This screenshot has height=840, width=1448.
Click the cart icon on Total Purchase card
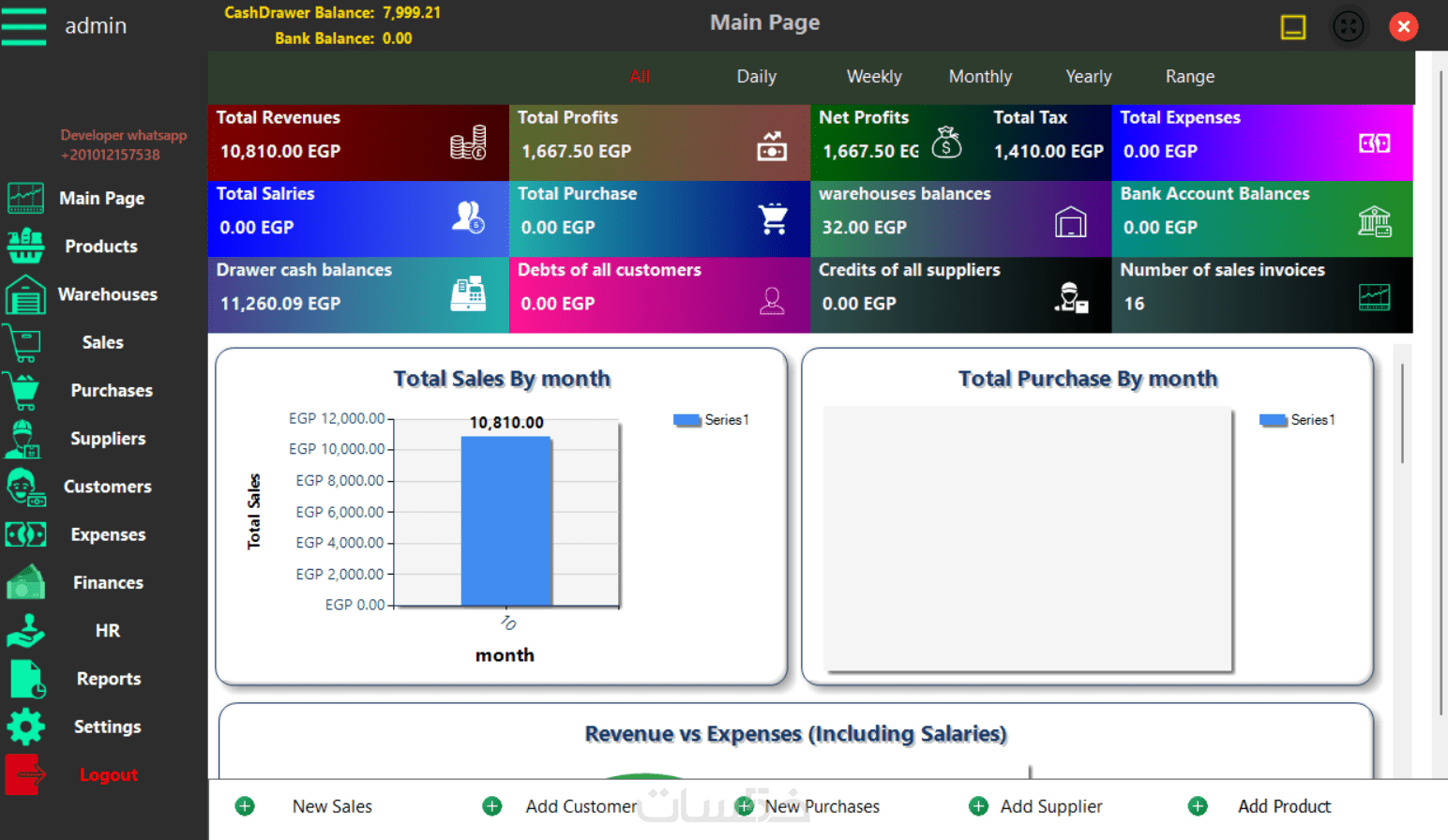(774, 218)
